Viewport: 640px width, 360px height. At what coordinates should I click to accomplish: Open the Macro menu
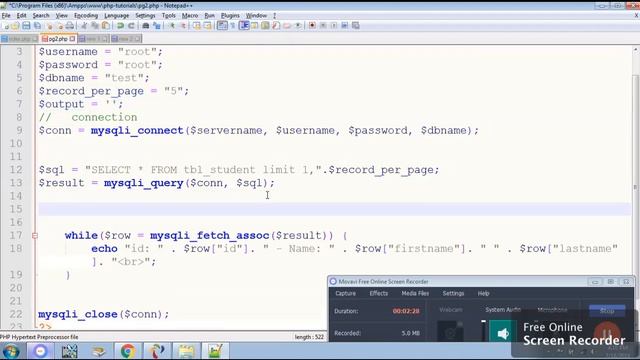coord(190,16)
